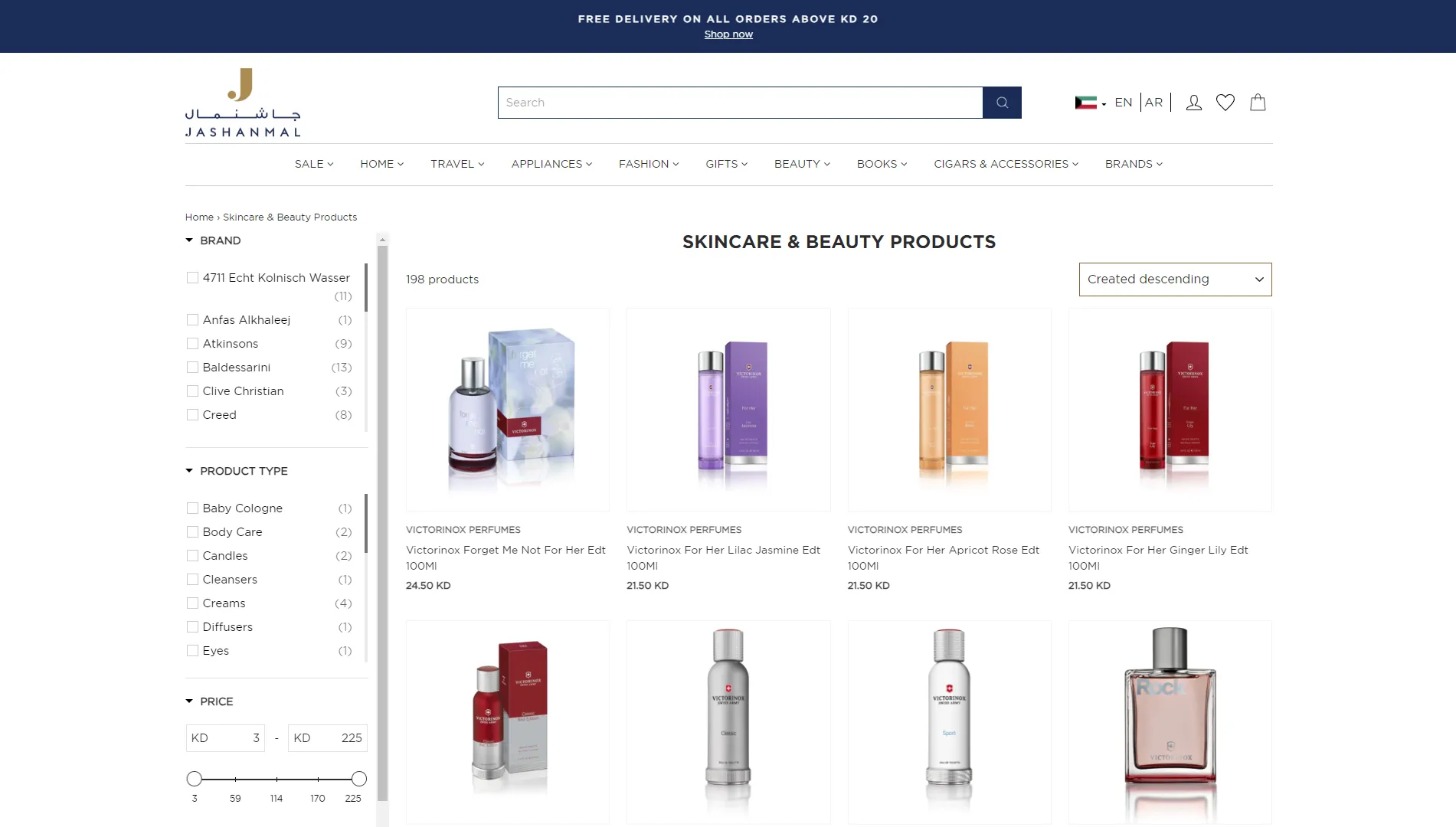Open the shopping bag icon
This screenshot has width=1456, height=827.
pyautogui.click(x=1258, y=103)
